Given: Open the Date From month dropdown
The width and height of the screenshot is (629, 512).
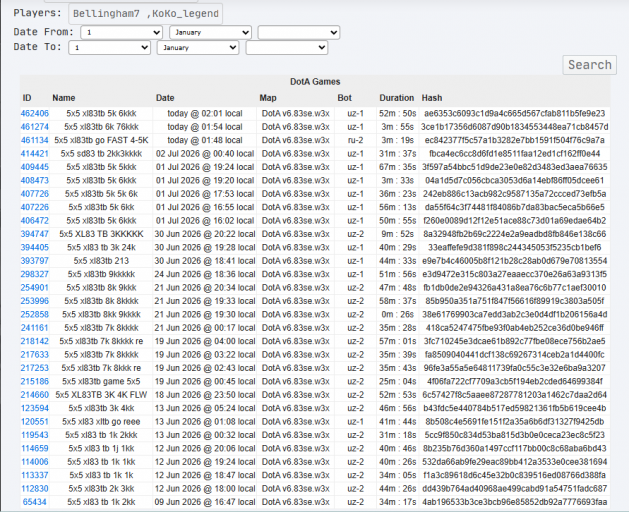Looking at the screenshot, I should point(211,33).
